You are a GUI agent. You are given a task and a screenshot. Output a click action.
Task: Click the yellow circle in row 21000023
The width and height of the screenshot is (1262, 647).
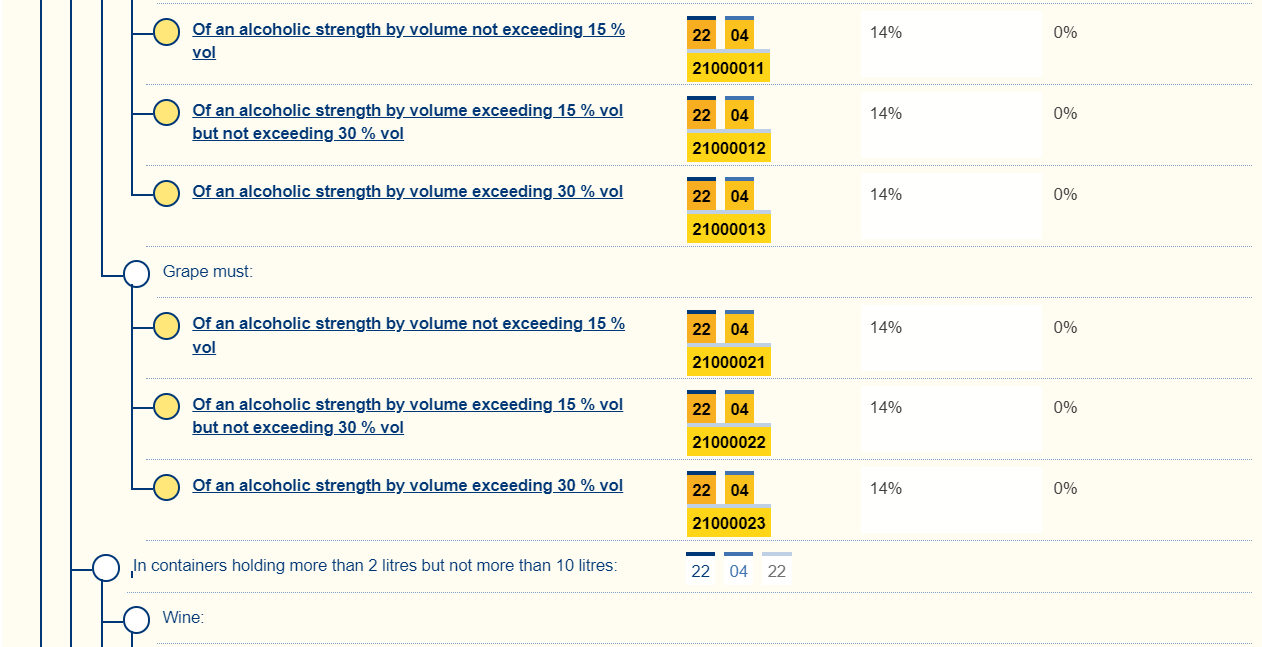167,487
